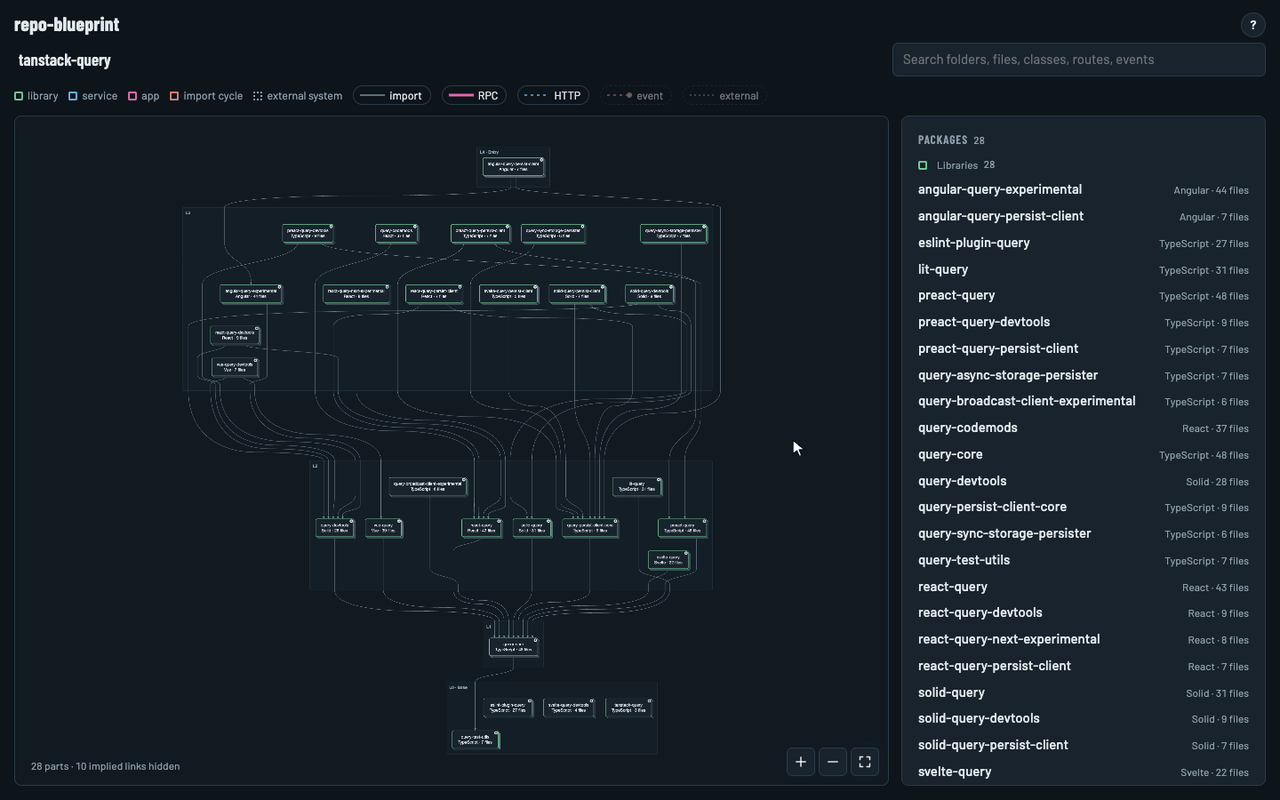The image size is (1280, 800).
Task: Select query-test-utils in the Packages list
Action: 1083,560
